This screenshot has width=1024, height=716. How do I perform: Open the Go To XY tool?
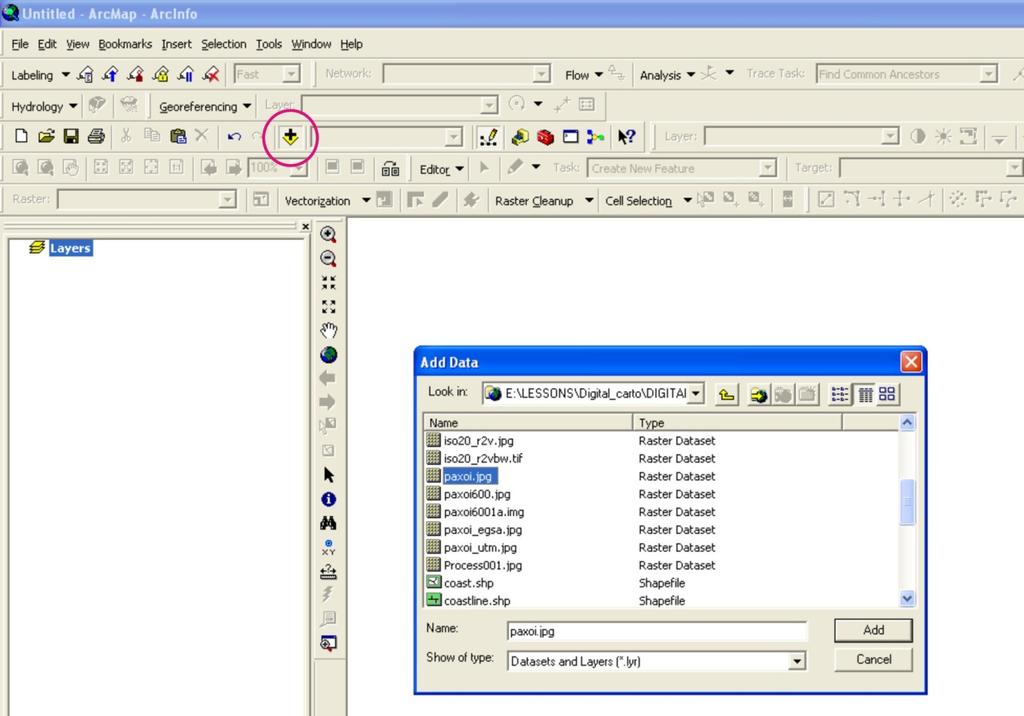(x=328, y=547)
